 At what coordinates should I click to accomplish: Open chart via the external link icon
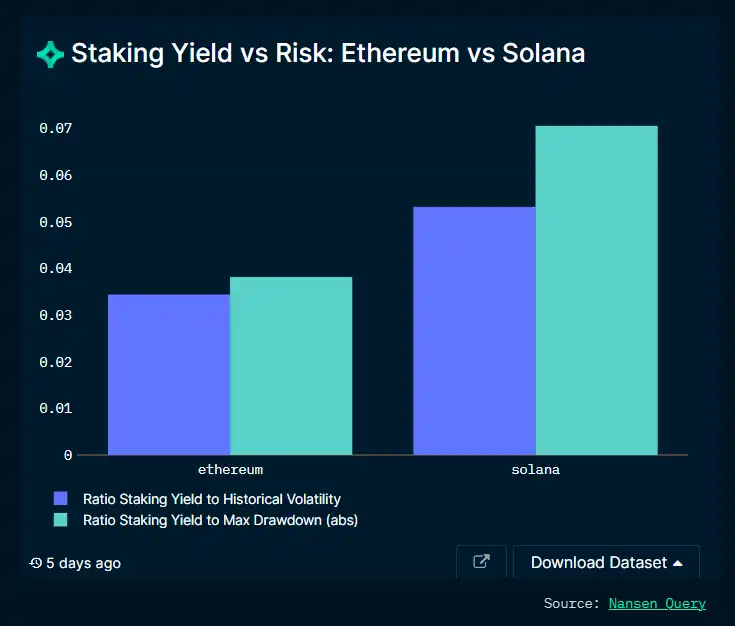(x=481, y=562)
